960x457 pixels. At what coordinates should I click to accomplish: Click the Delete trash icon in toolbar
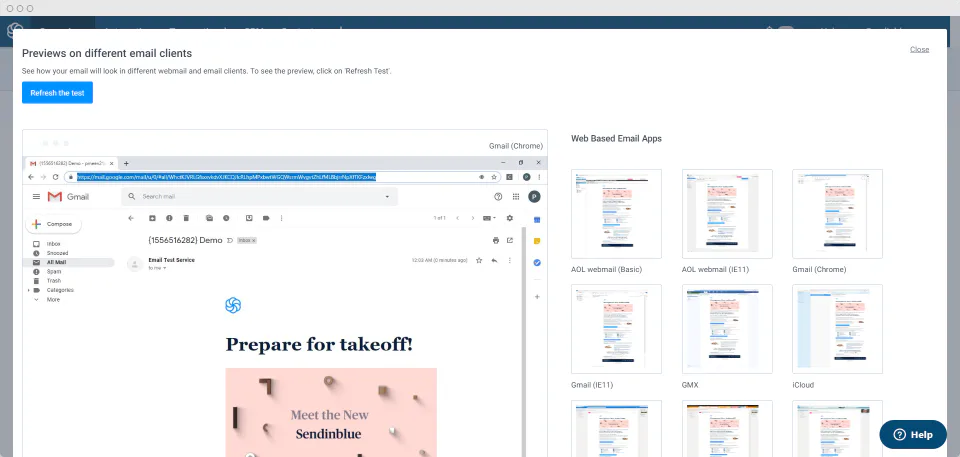[186, 218]
